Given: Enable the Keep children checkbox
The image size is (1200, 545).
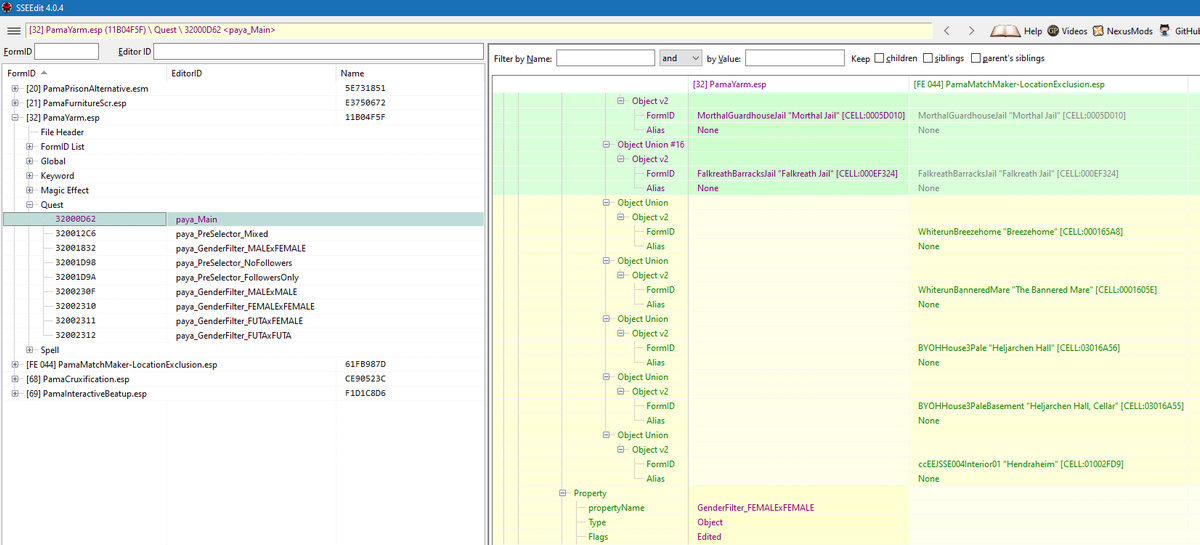Looking at the screenshot, I should [881, 58].
